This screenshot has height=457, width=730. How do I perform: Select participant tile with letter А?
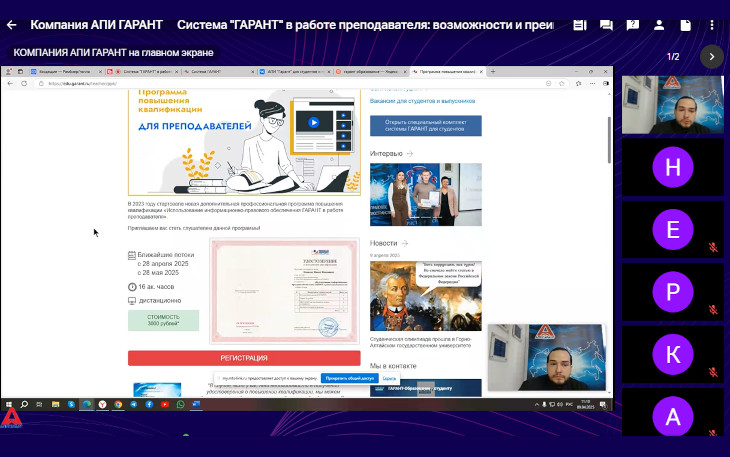pyautogui.click(x=673, y=413)
